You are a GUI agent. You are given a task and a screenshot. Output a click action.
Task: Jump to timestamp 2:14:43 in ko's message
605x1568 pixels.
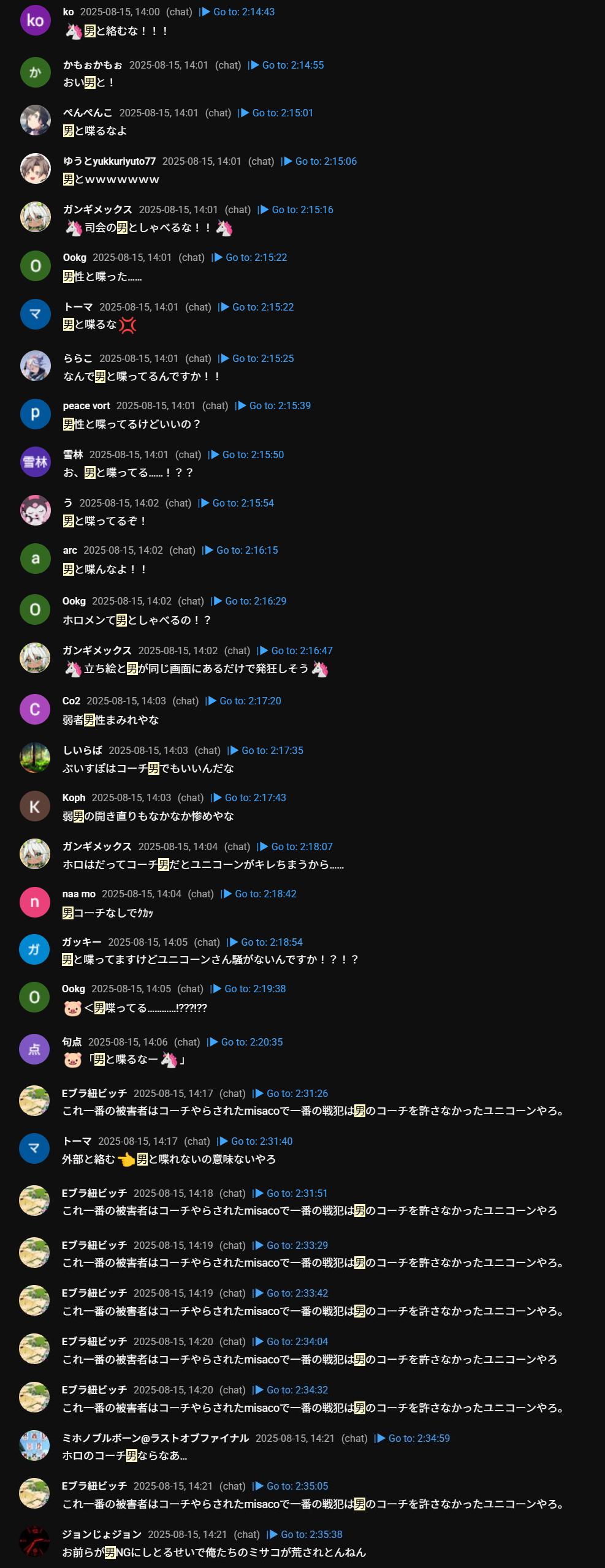pos(238,12)
